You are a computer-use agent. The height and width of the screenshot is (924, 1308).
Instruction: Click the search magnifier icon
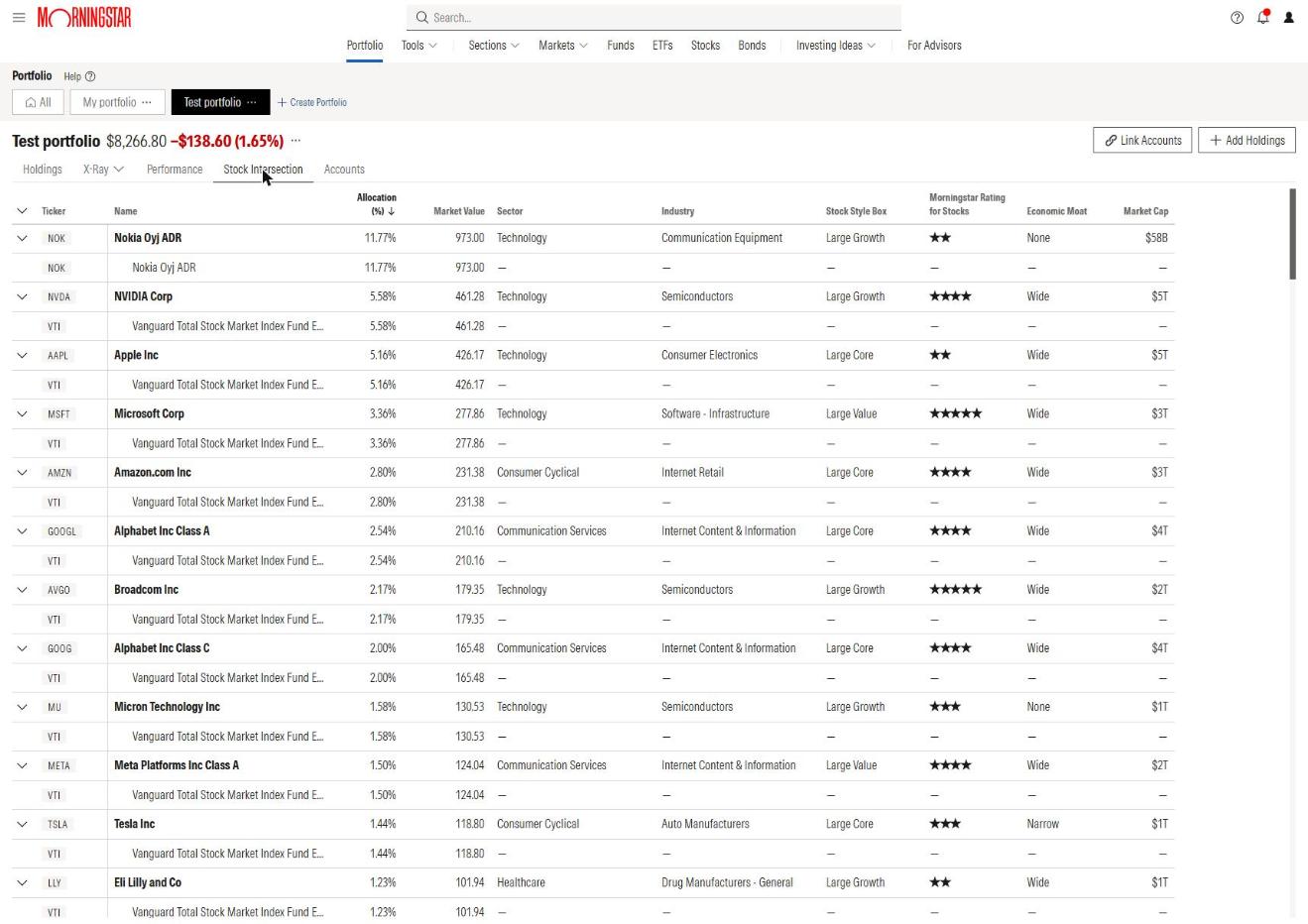coord(421,18)
